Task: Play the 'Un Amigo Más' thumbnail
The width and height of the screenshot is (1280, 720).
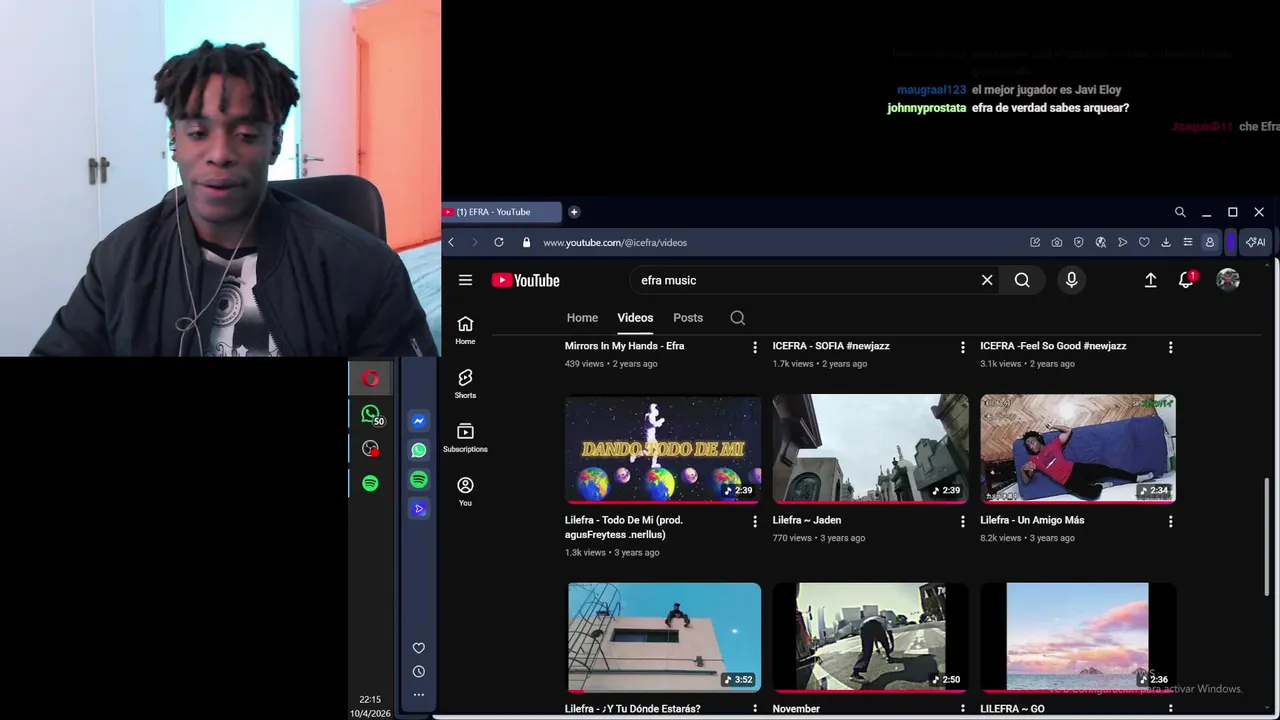Action: coord(1078,449)
